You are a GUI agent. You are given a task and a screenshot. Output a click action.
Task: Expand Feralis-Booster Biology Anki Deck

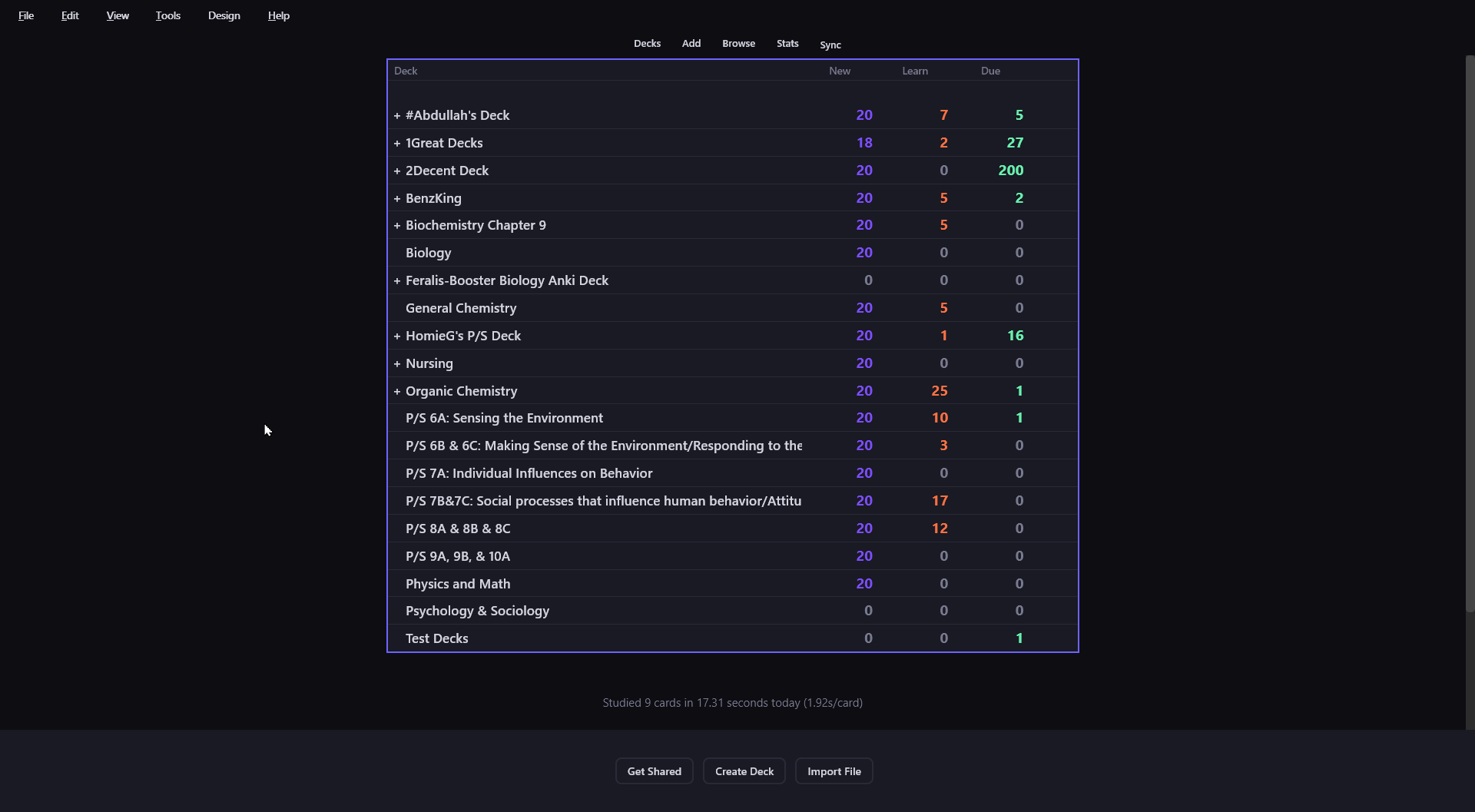(397, 281)
